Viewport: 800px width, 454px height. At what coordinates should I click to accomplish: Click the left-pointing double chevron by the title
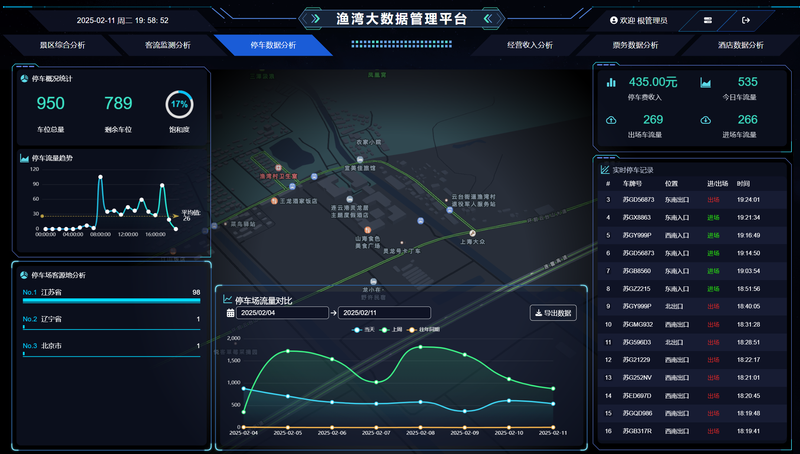pyautogui.click(x=488, y=19)
